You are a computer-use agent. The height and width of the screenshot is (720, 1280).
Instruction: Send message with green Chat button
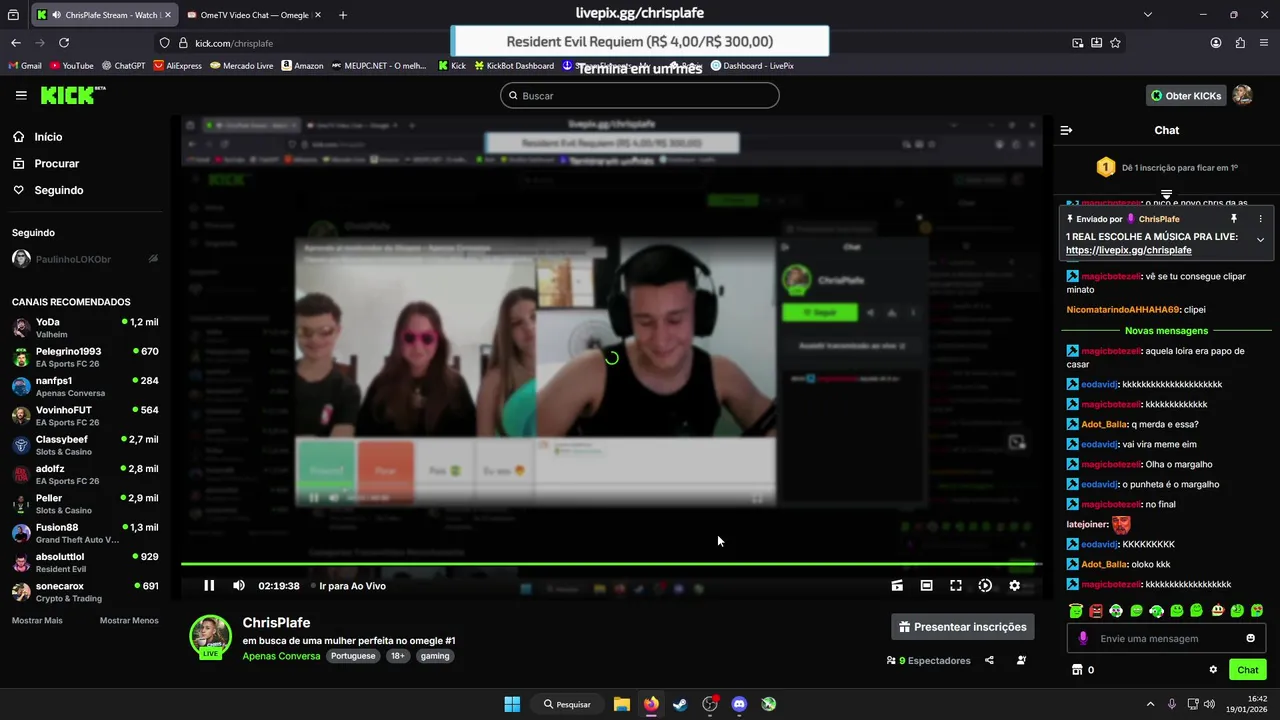(x=1248, y=670)
